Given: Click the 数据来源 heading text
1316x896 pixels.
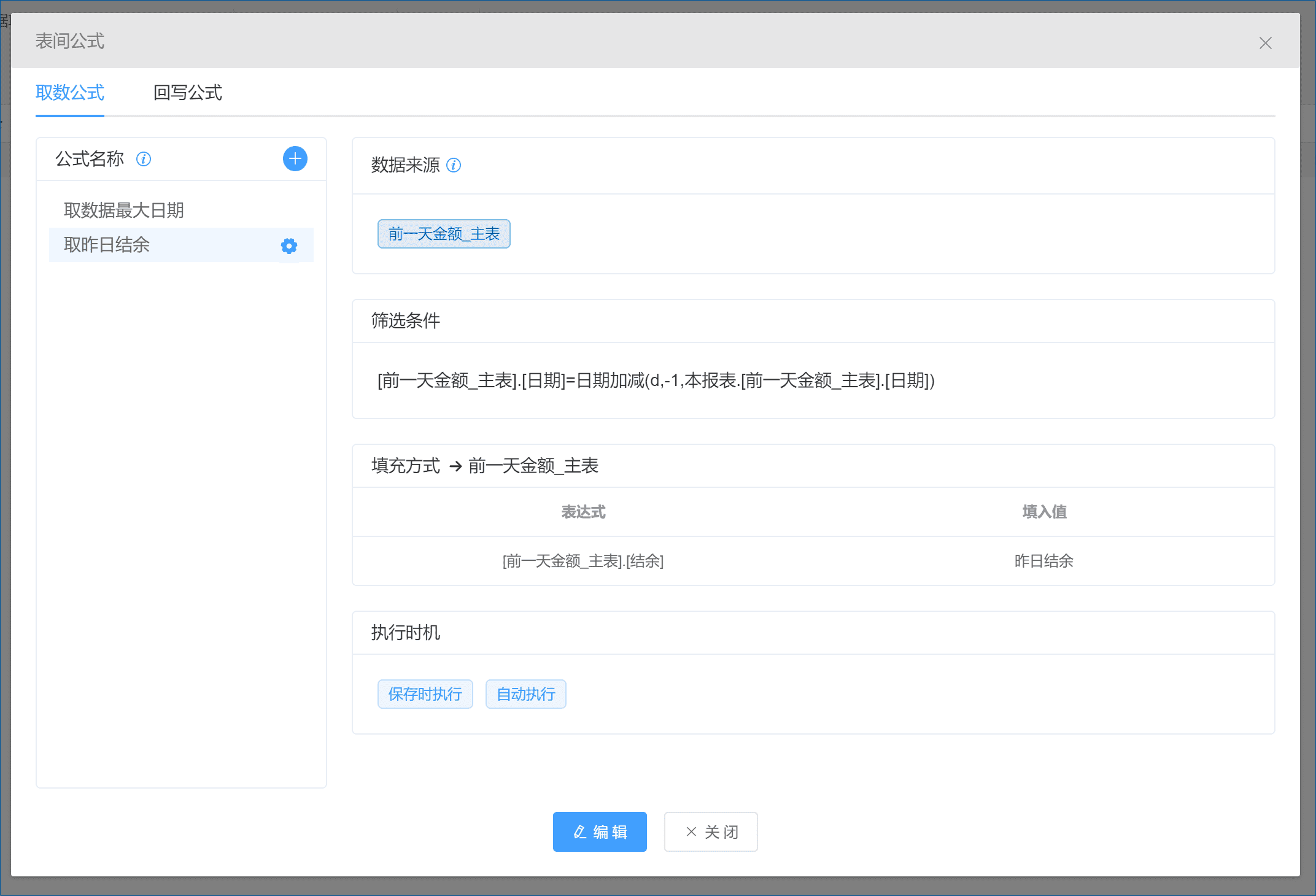Looking at the screenshot, I should 406,165.
